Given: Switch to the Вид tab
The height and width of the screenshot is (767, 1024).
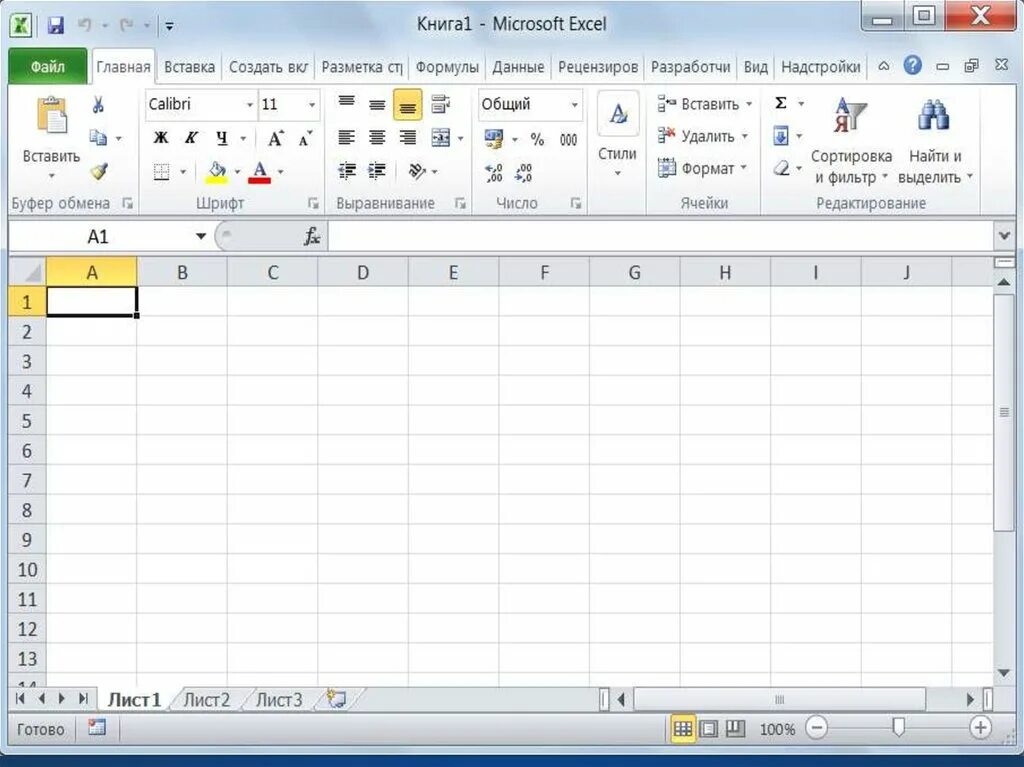Looking at the screenshot, I should [756, 67].
